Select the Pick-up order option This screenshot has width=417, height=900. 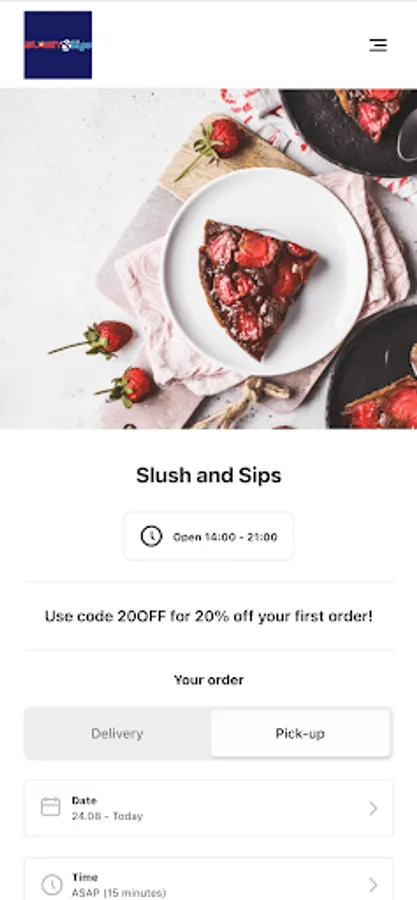300,734
